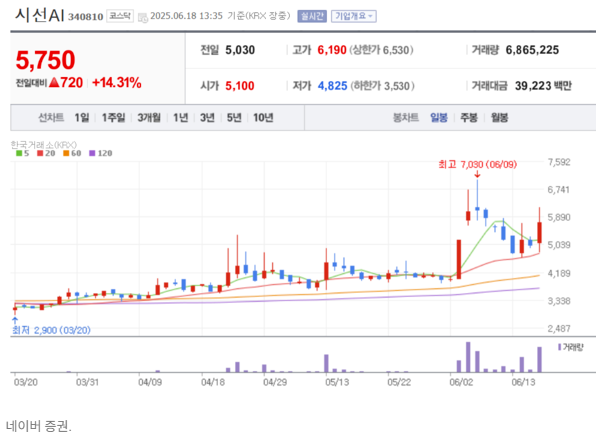Show the 10년 line chart
Viewport: 603px width, 440px height.
263,117
